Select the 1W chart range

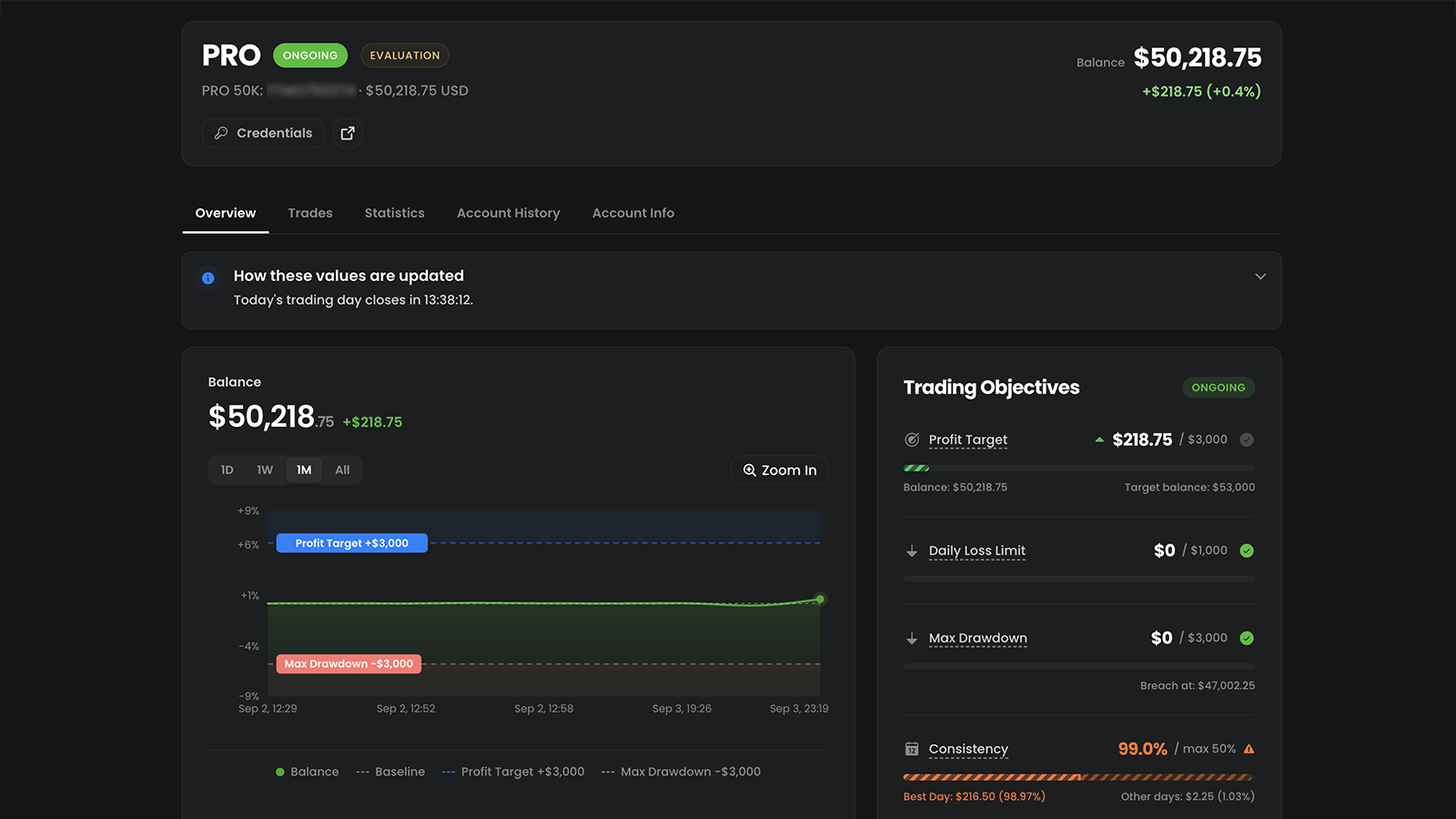click(265, 470)
